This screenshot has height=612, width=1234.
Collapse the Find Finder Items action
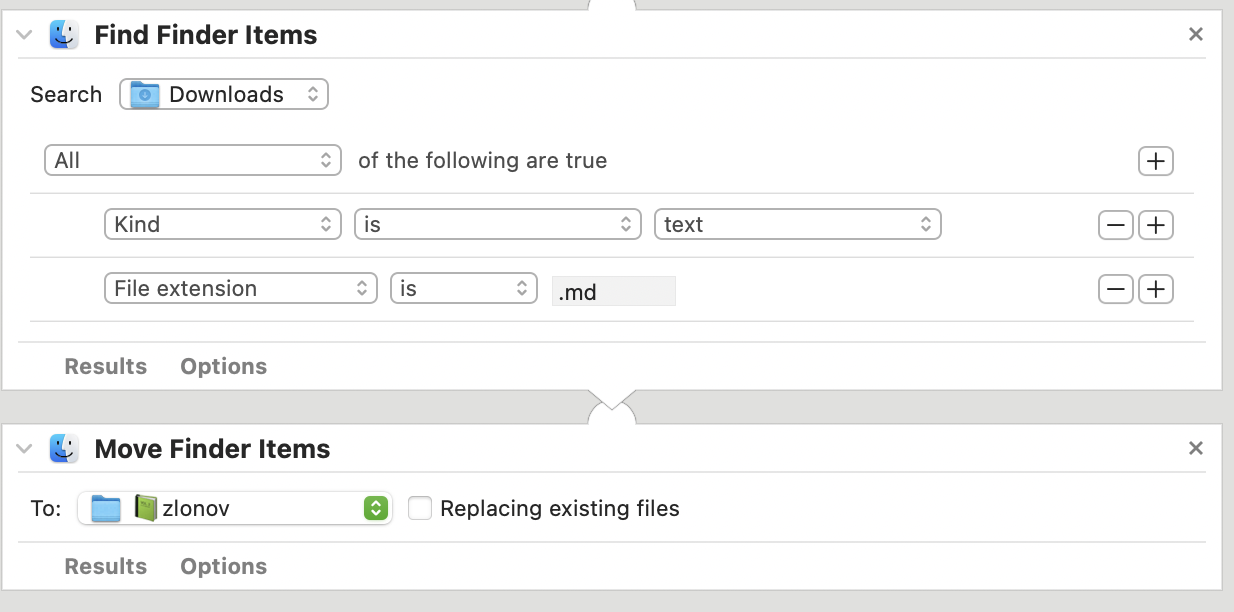[x=25, y=35]
